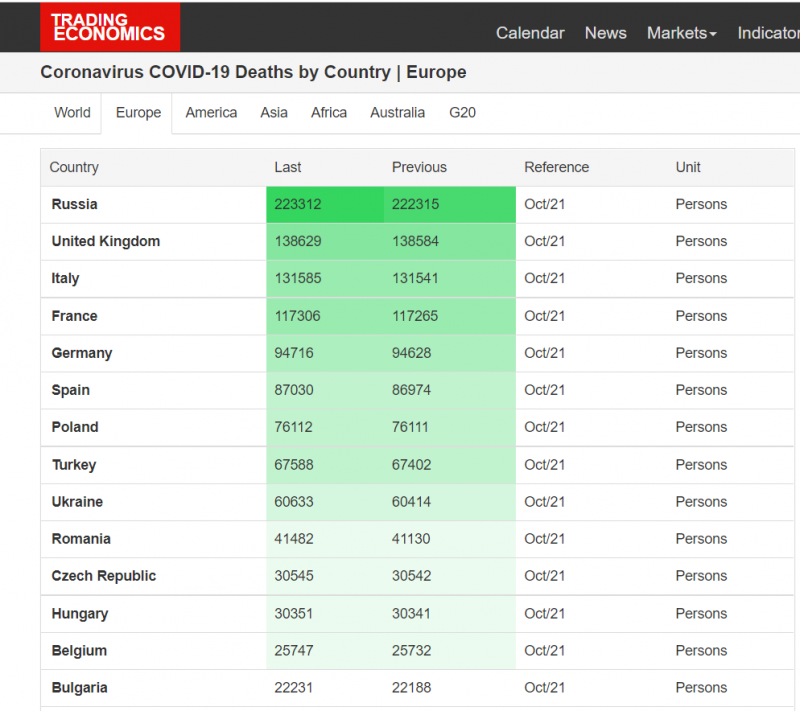Click Ukraine's last value 60633
800x711 pixels.
294,502
